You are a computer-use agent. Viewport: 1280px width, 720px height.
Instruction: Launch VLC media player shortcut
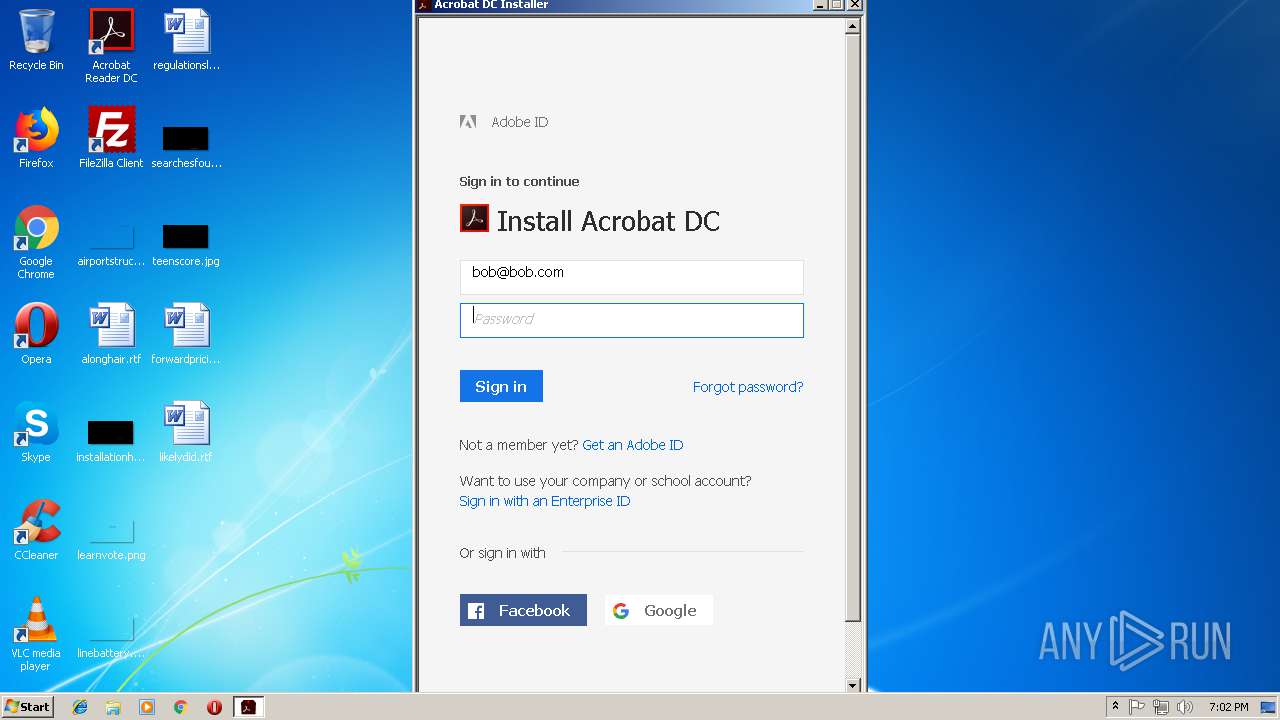click(36, 634)
